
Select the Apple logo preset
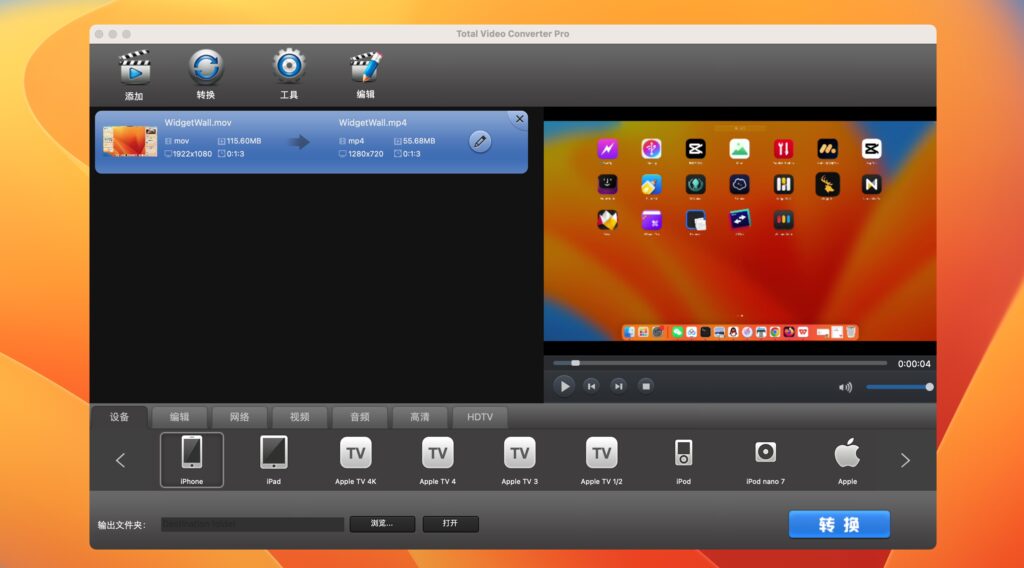[x=847, y=460]
